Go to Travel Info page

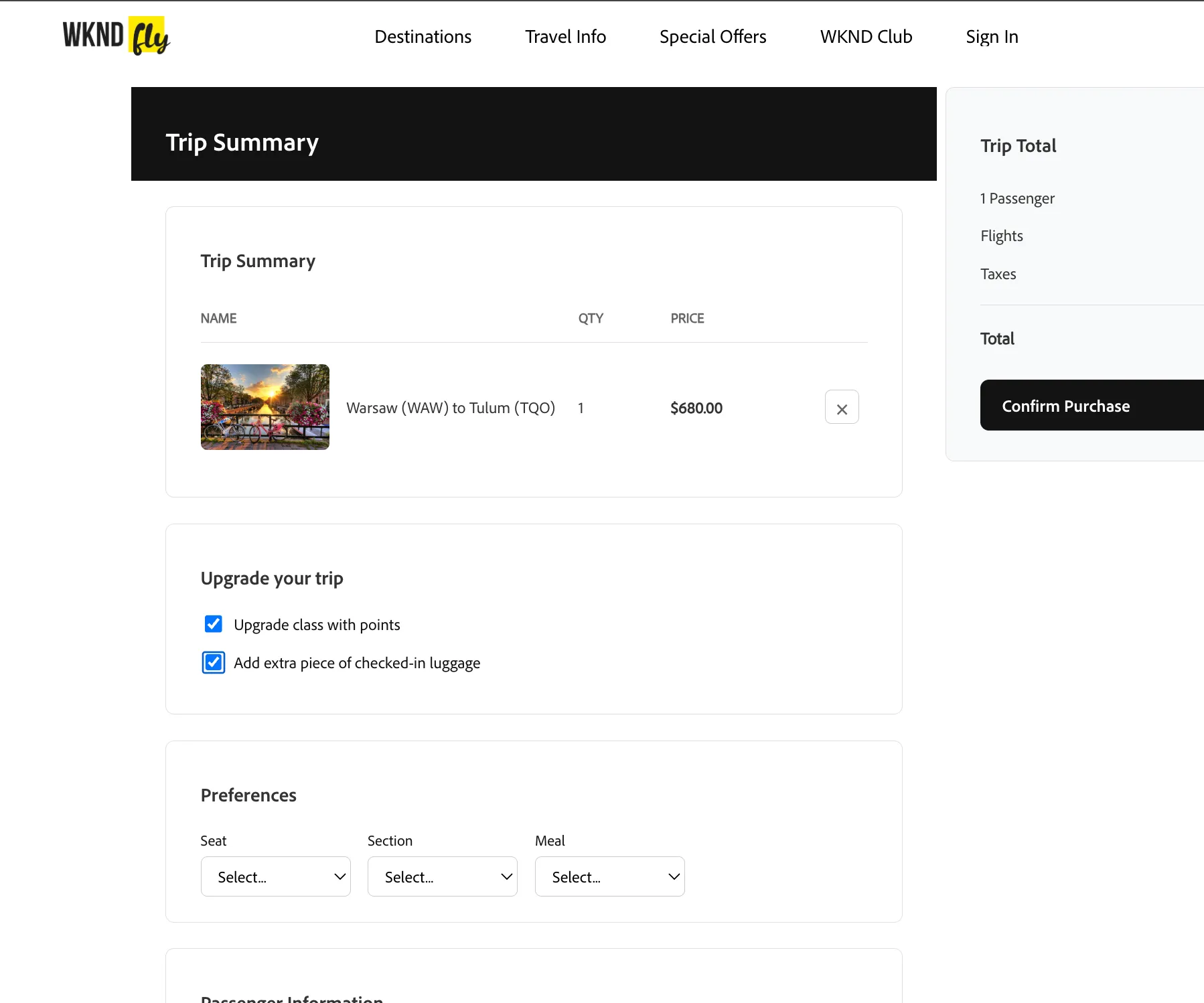coord(566,37)
